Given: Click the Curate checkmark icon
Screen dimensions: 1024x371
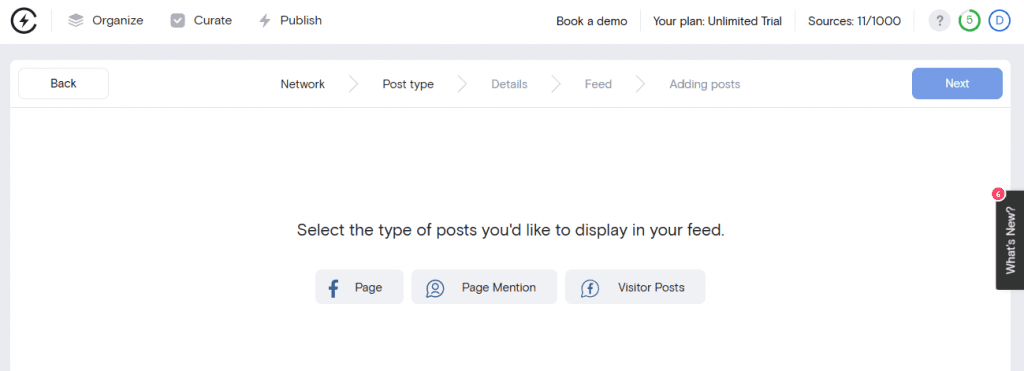Looking at the screenshot, I should (178, 21).
